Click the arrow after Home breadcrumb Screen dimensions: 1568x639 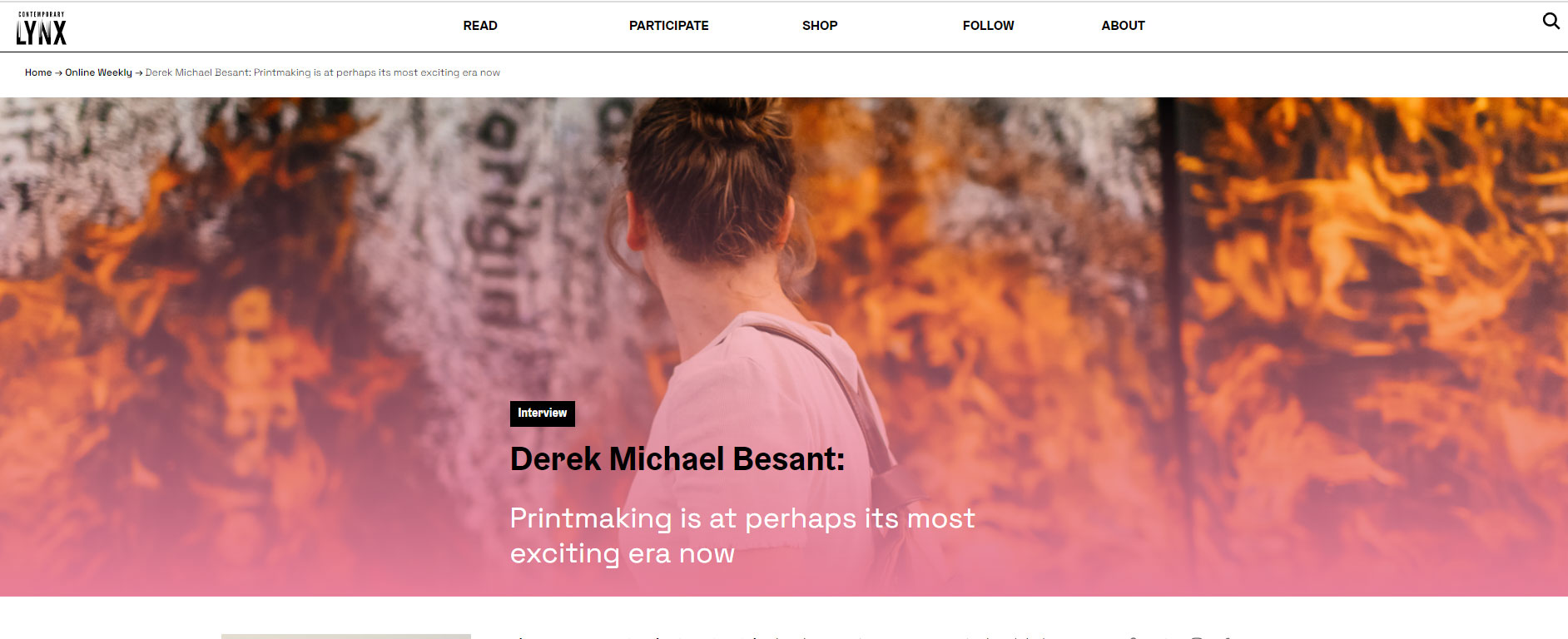[58, 73]
